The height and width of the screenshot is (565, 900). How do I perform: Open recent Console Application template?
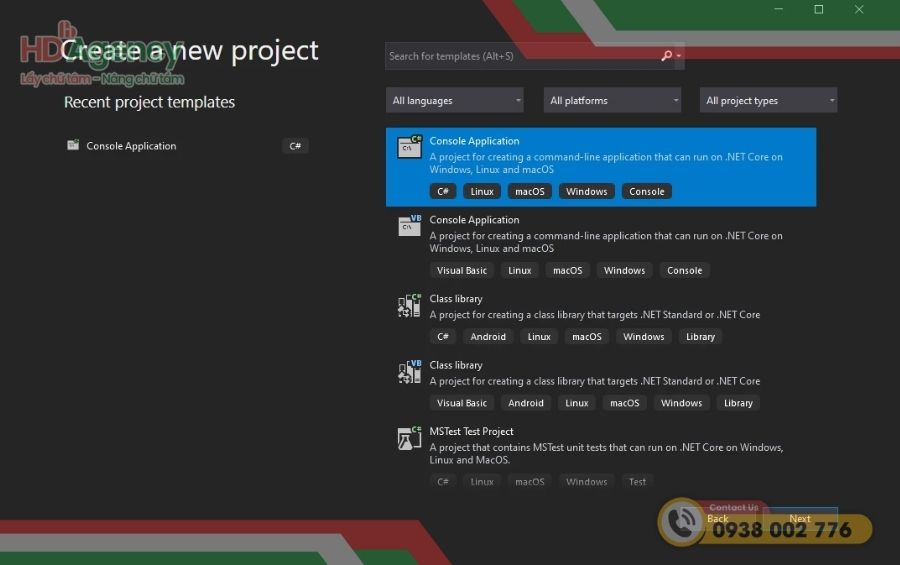pos(188,146)
